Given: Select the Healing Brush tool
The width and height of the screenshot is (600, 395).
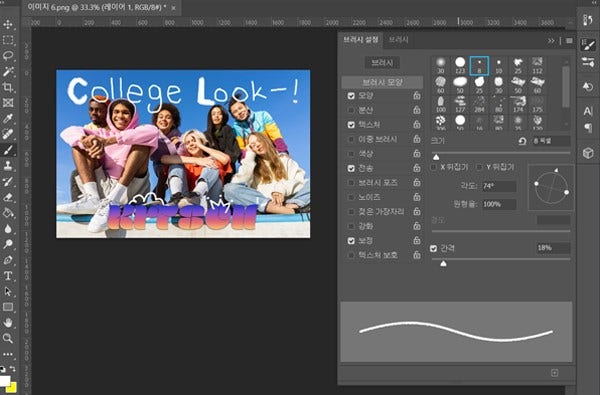Looking at the screenshot, I should coord(8,134).
